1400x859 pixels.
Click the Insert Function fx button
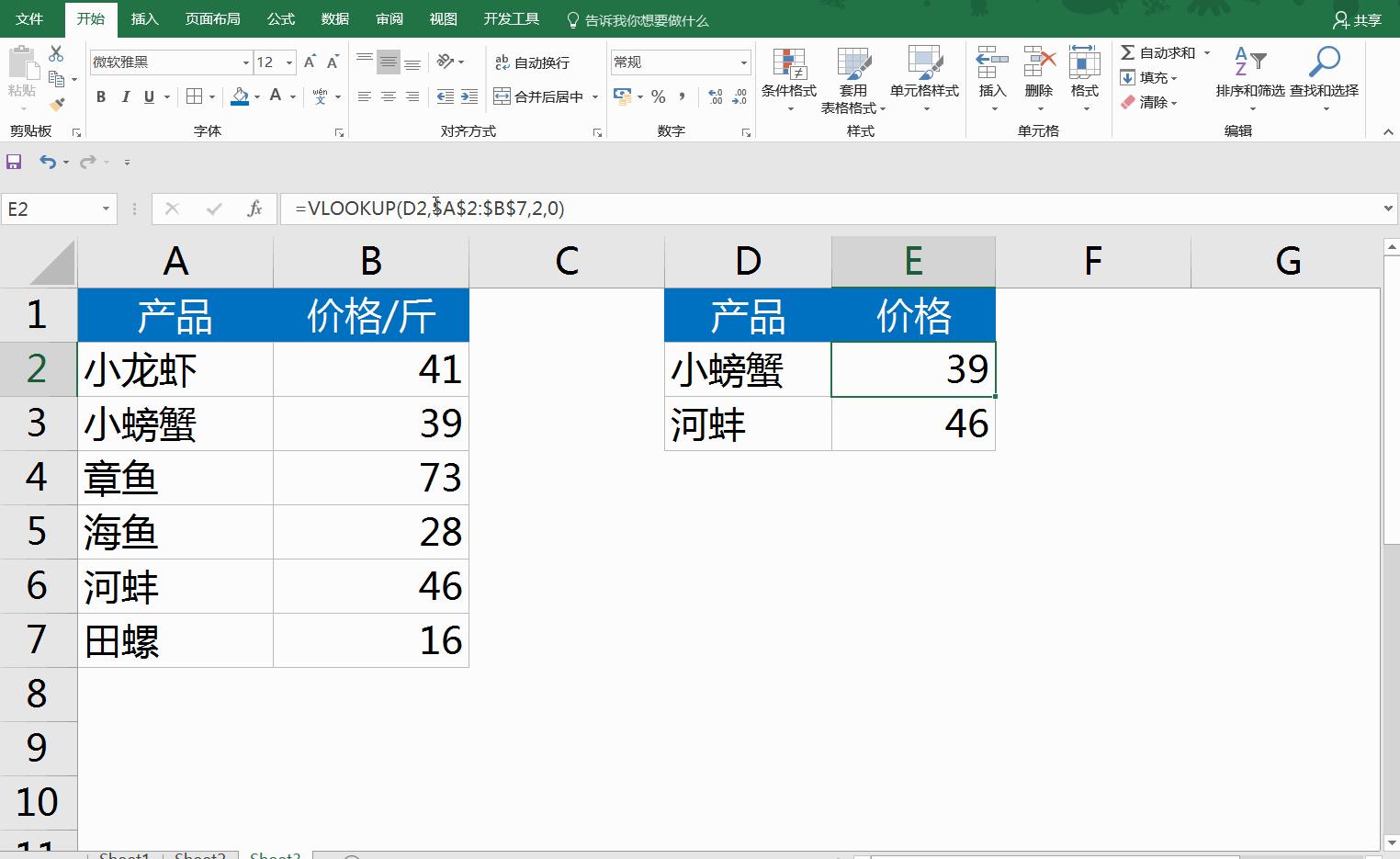coord(257,209)
